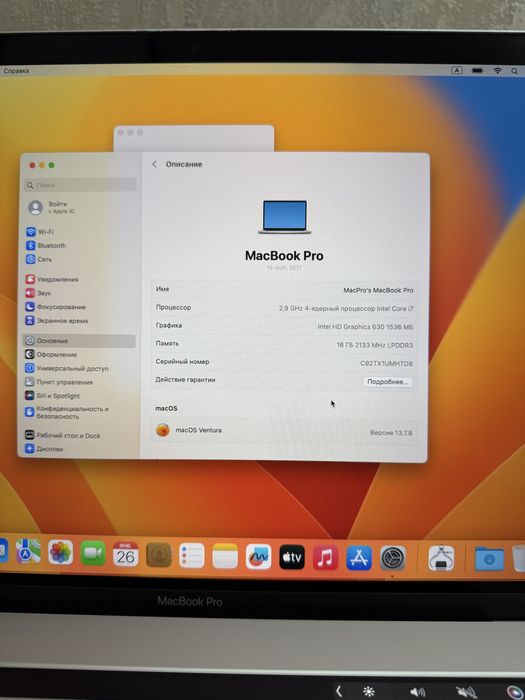Click the MacBook Pro laptop image
This screenshot has width=525, height=700.
click(284, 217)
